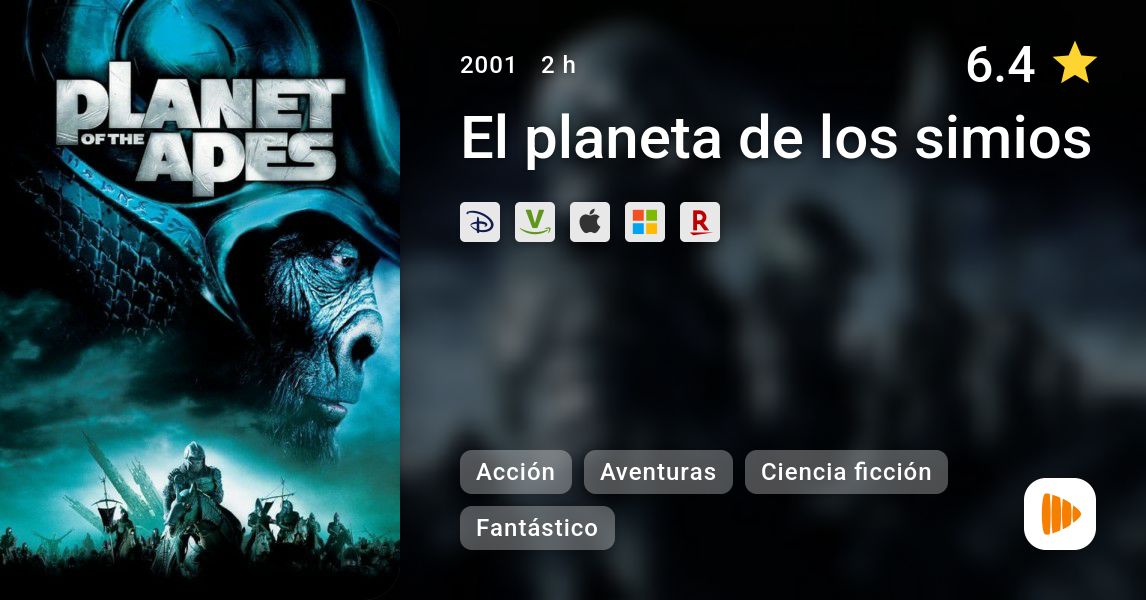Click the gold star rating icon
Screen dimensions: 1146x600
(x=1074, y=63)
